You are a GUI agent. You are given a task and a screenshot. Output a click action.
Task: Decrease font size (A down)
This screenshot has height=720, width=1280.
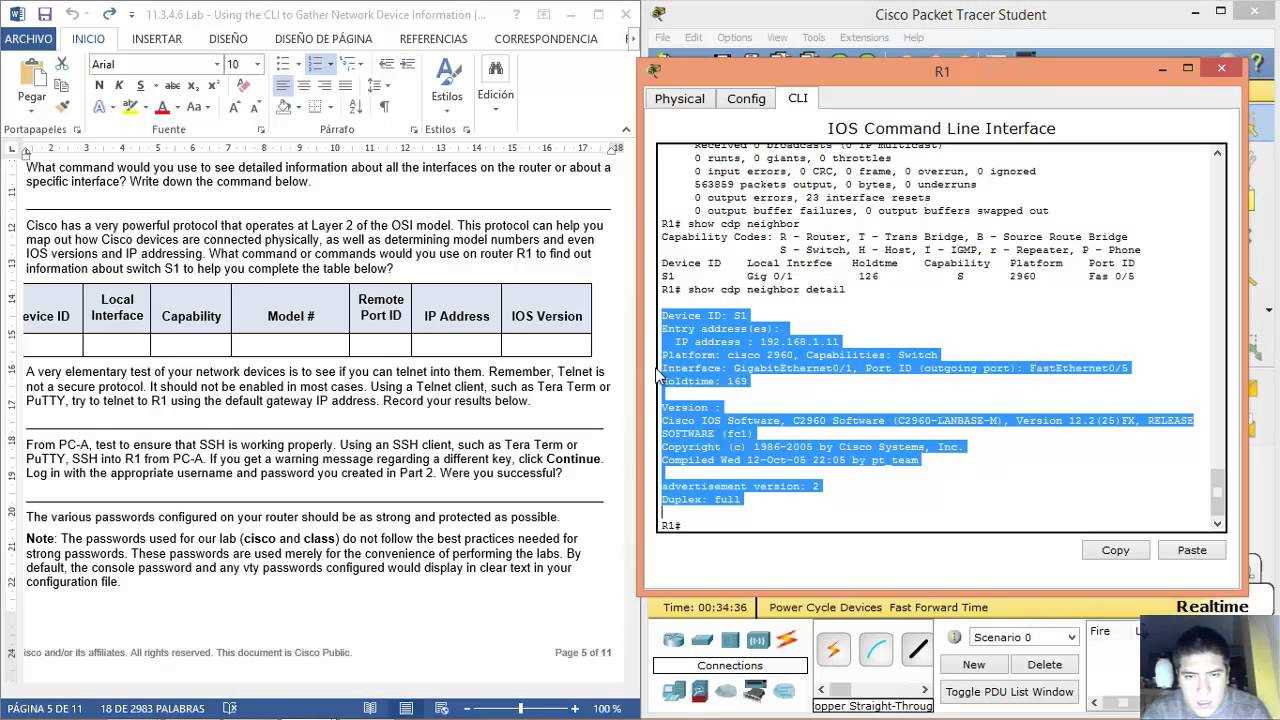257,107
